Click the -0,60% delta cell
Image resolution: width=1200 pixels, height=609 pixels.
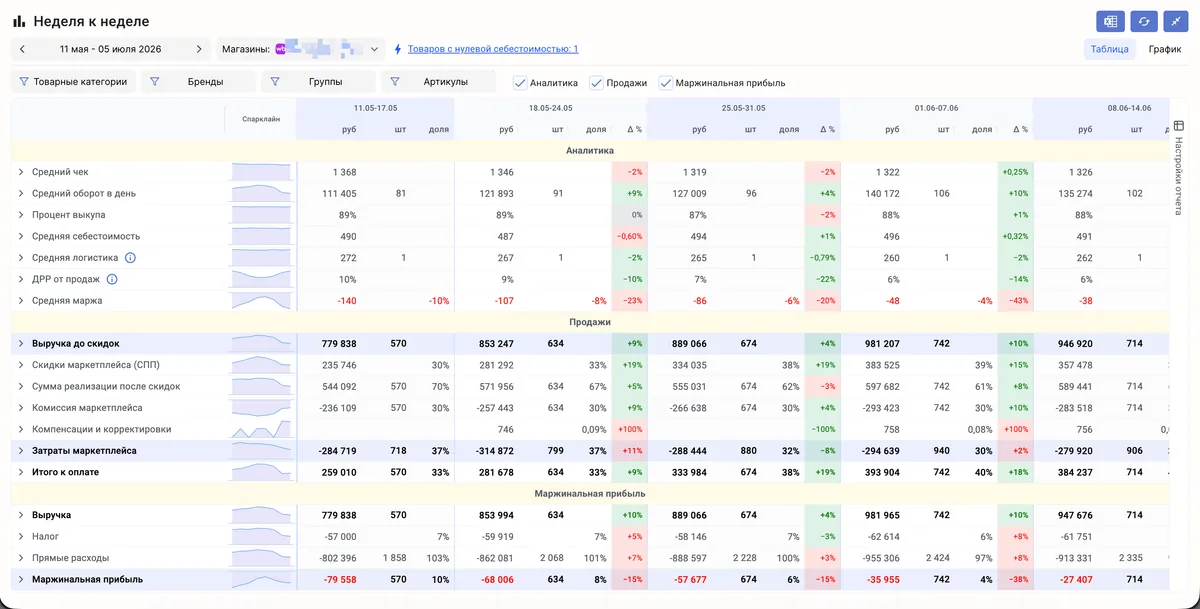[x=629, y=237]
